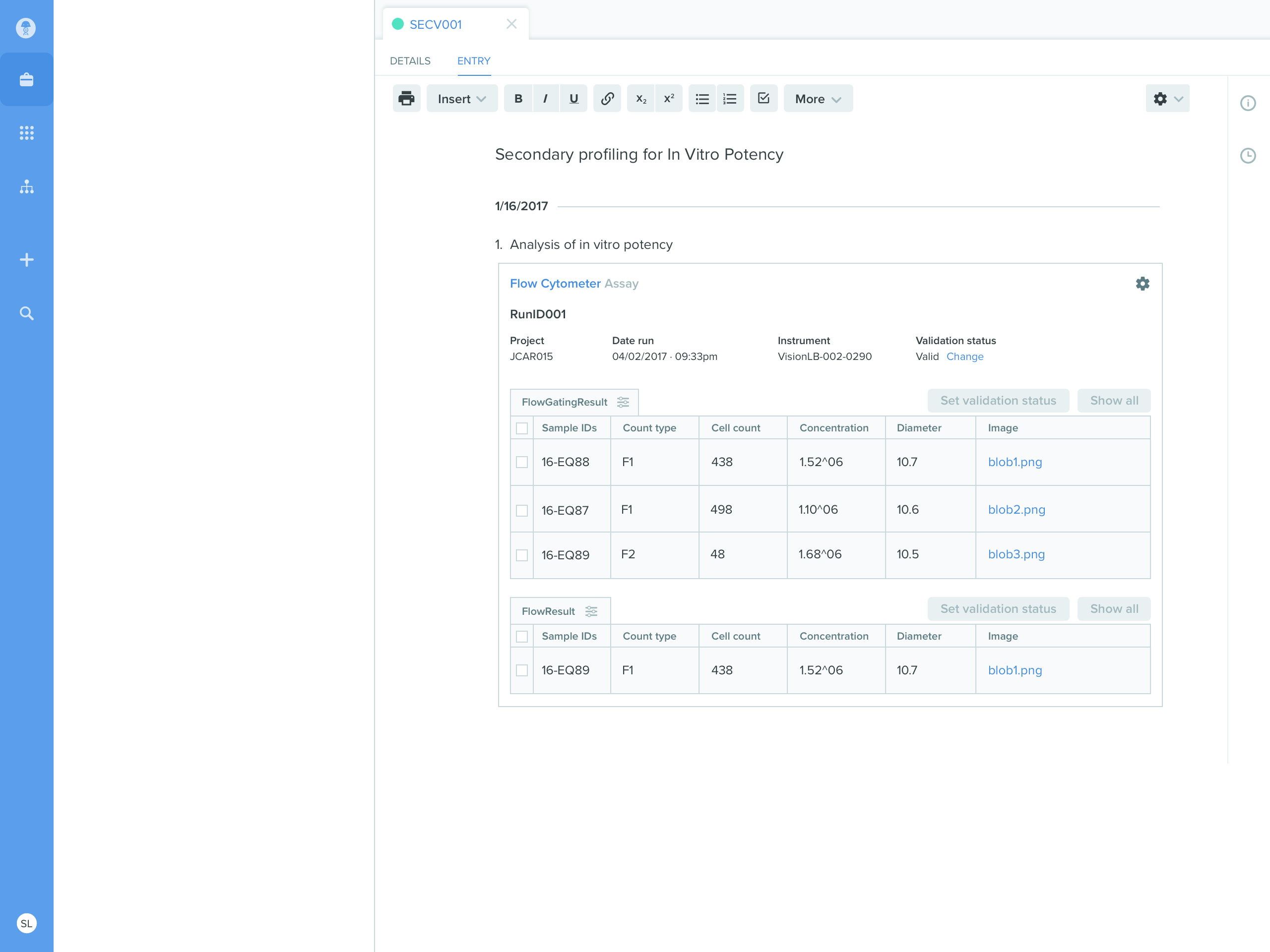1270x952 pixels.
Task: Open the apps grid icon in the sidebar
Action: click(x=26, y=132)
